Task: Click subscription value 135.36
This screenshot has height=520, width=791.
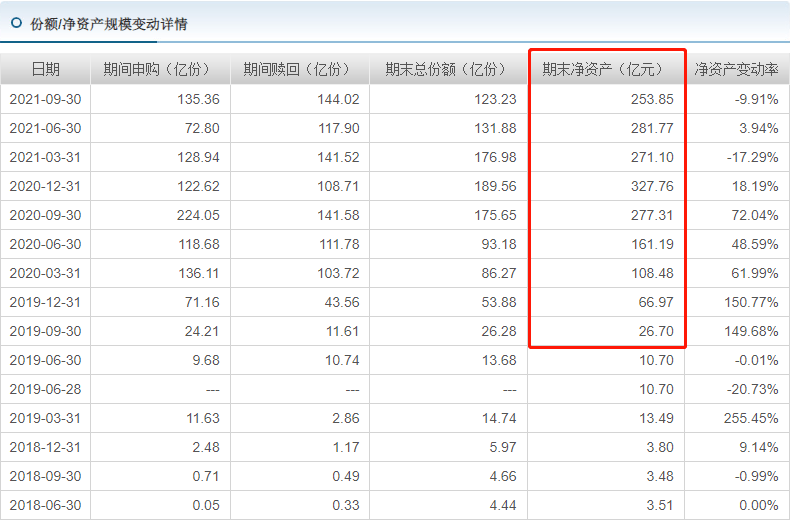Action: point(198,99)
